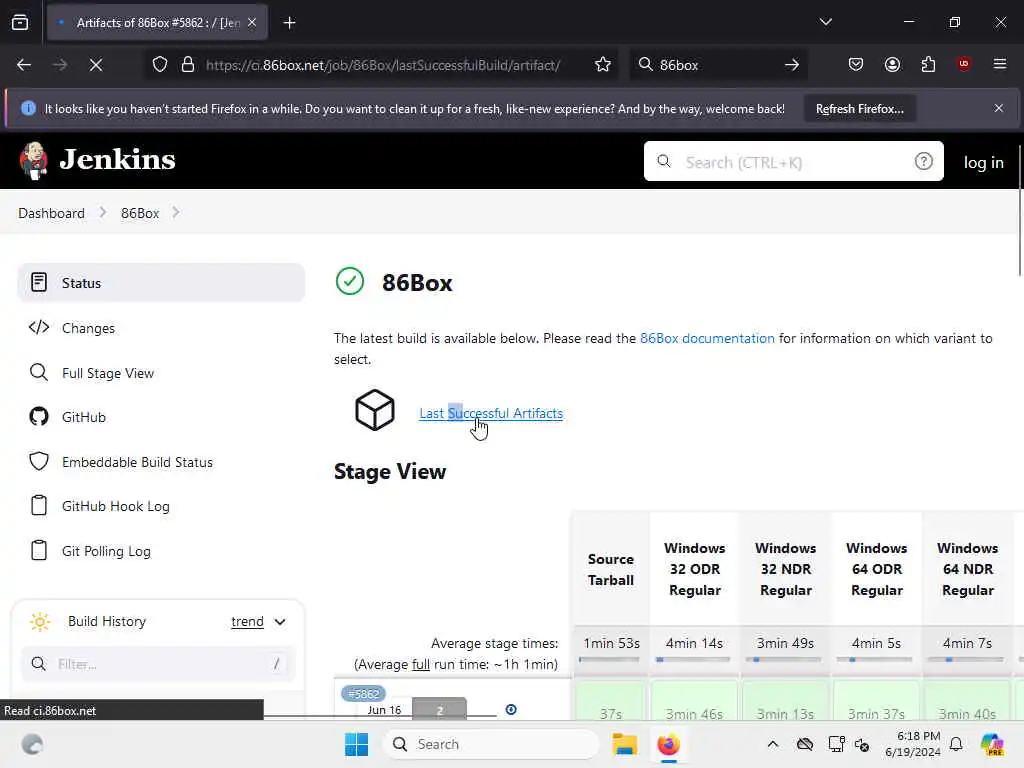Viewport: 1024px width, 768px height.
Task: Click the build history Filter field
Action: 159,664
